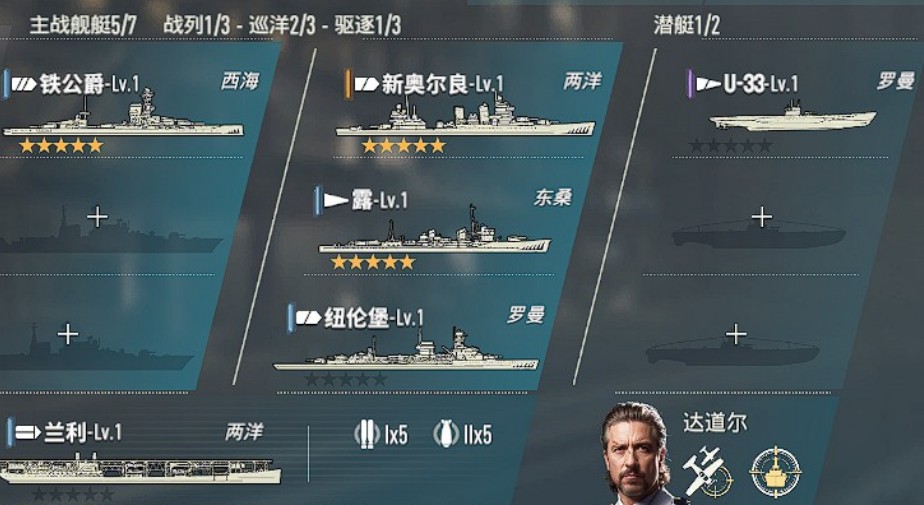Select the 露 destroyer ship image

tap(434, 232)
